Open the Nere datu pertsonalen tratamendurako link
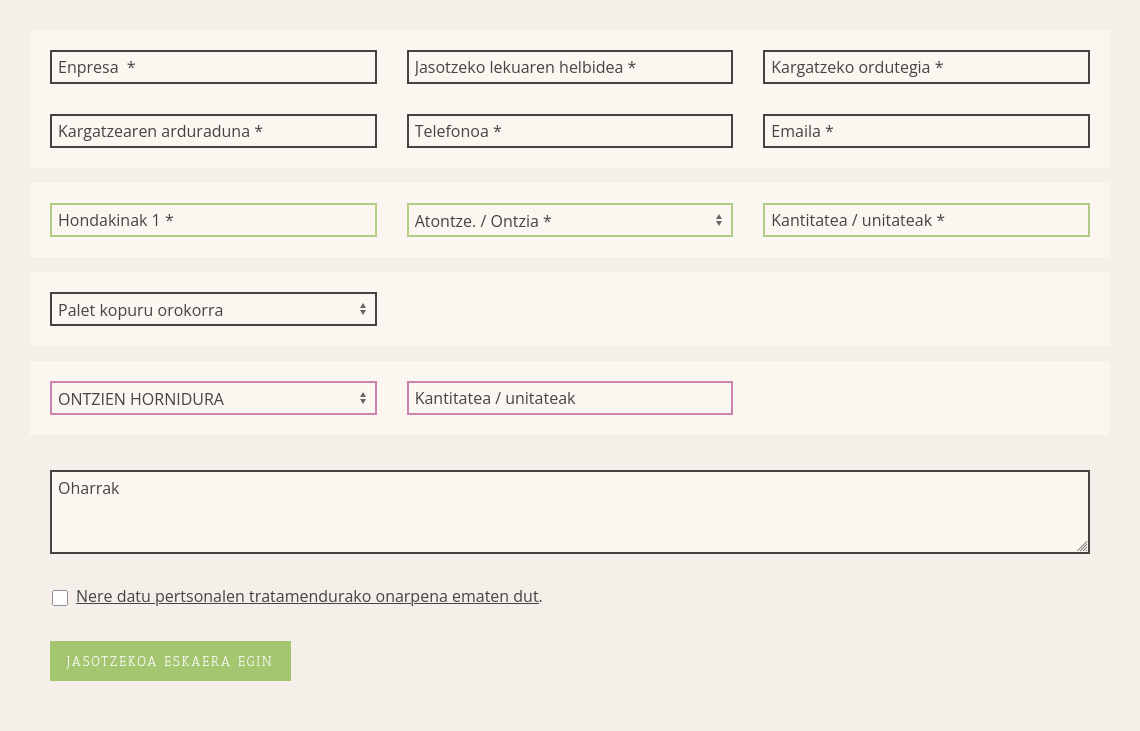 307,596
